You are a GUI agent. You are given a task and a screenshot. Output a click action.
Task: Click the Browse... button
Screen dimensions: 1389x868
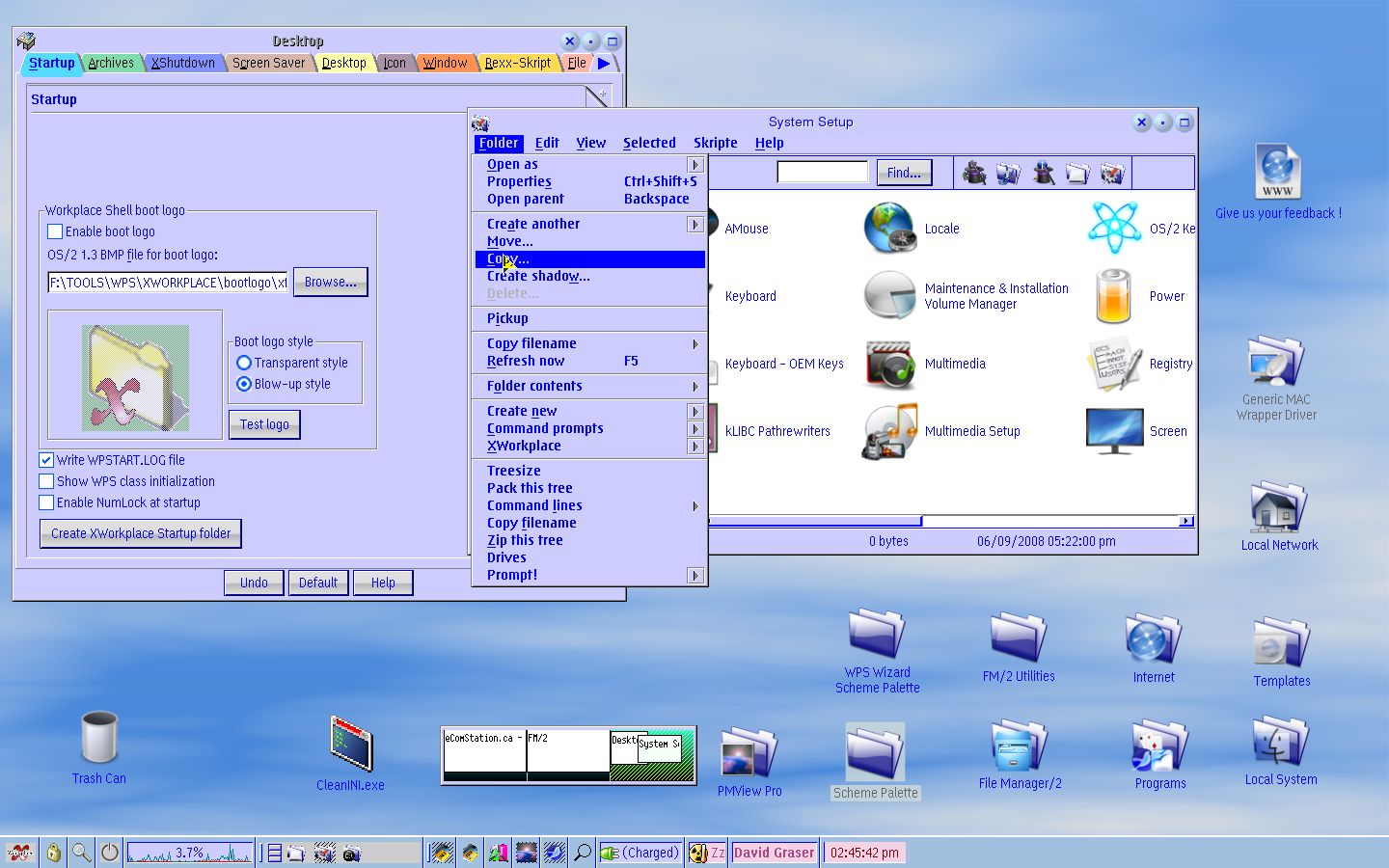(x=330, y=282)
